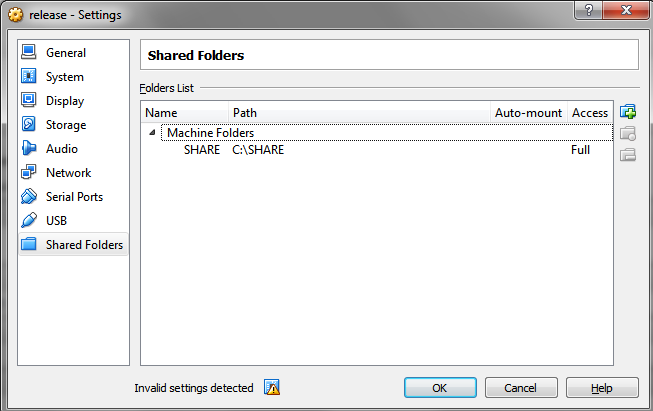Open the General settings page
The width and height of the screenshot is (653, 411).
[66, 53]
